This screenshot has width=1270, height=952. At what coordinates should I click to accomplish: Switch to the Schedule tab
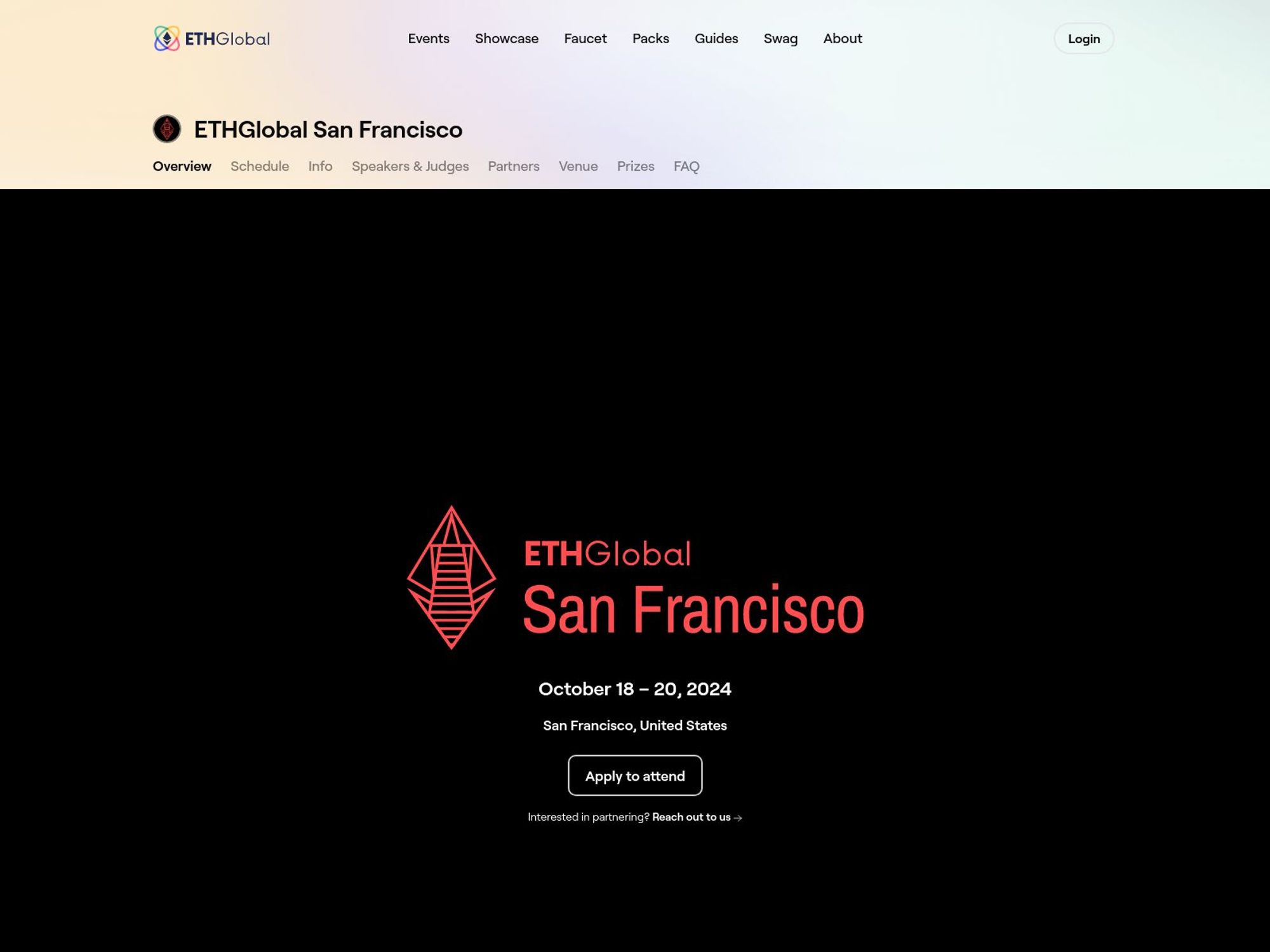pyautogui.click(x=260, y=166)
